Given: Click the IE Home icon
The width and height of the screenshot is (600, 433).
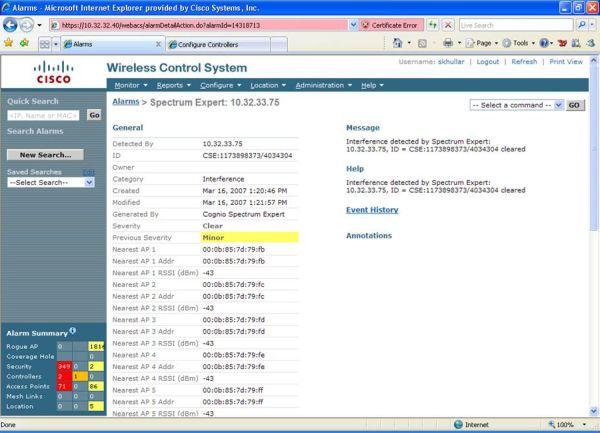Looking at the screenshot, I should pyautogui.click(x=398, y=43).
